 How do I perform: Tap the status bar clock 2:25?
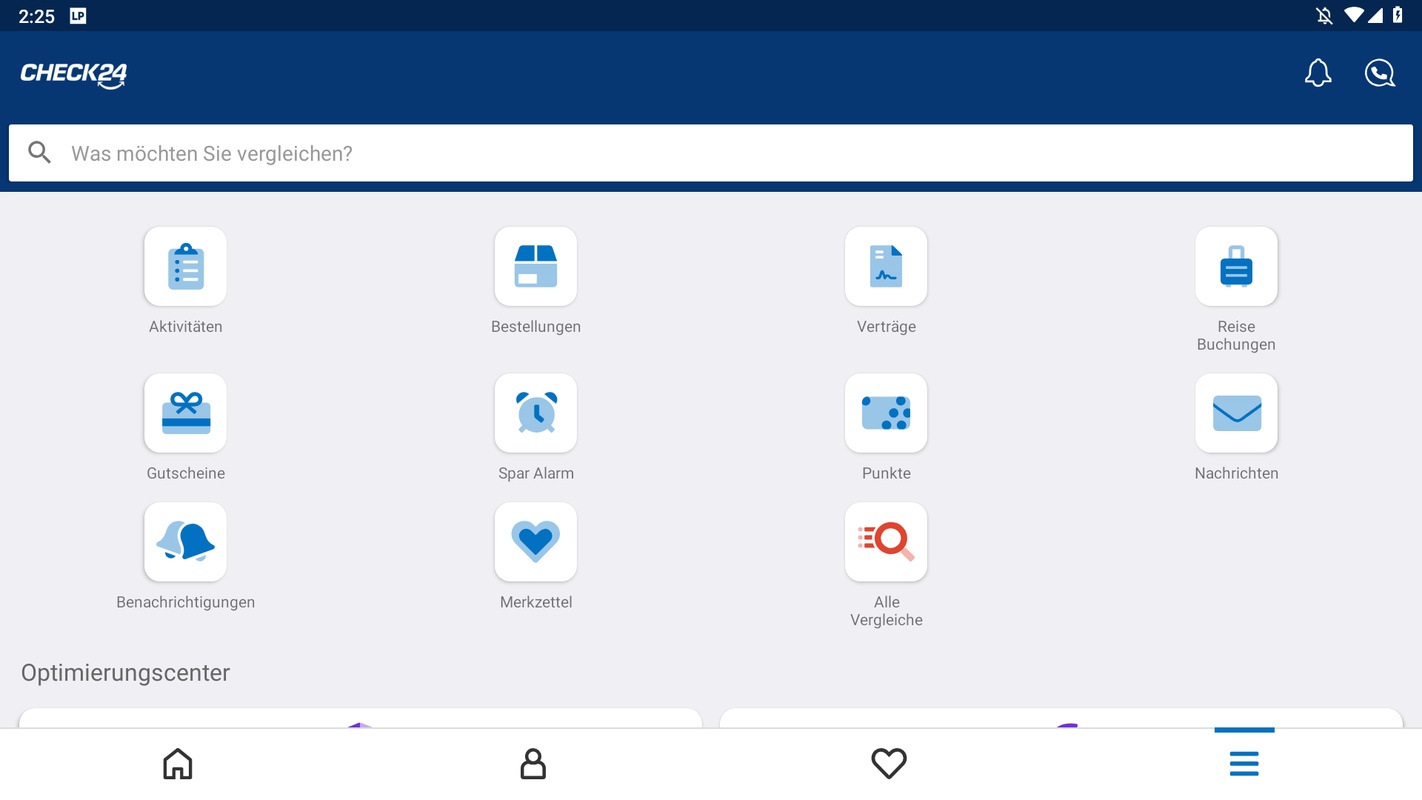[37, 16]
